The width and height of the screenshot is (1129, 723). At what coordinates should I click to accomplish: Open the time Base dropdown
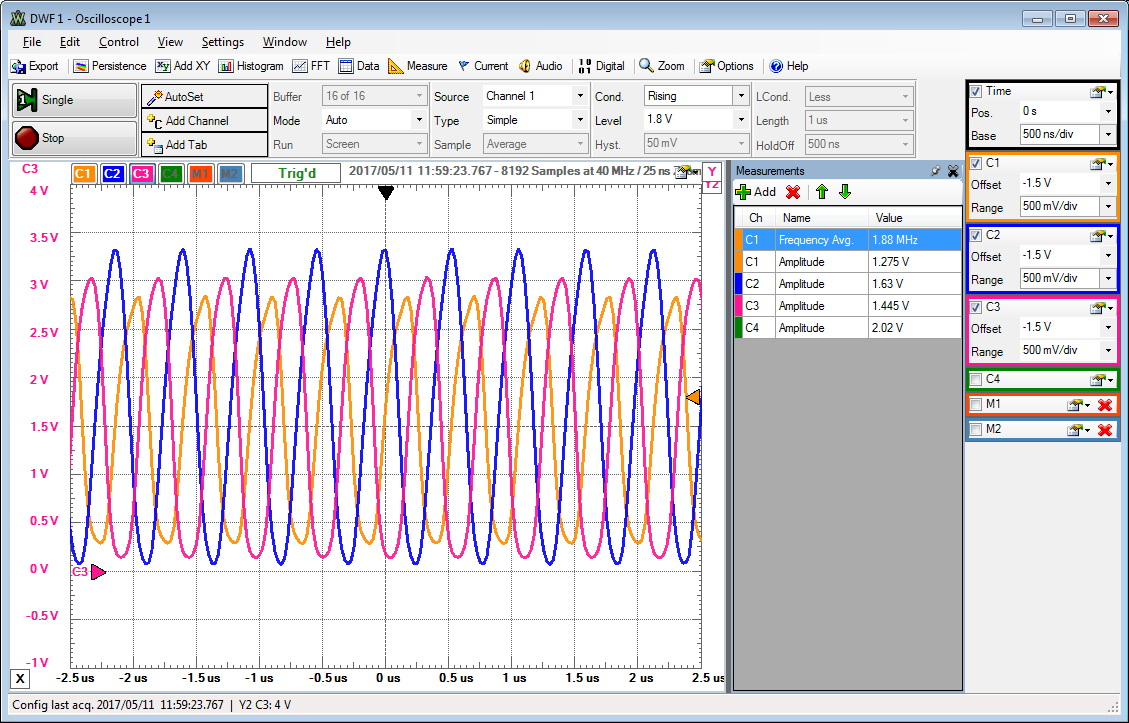tap(1107, 135)
